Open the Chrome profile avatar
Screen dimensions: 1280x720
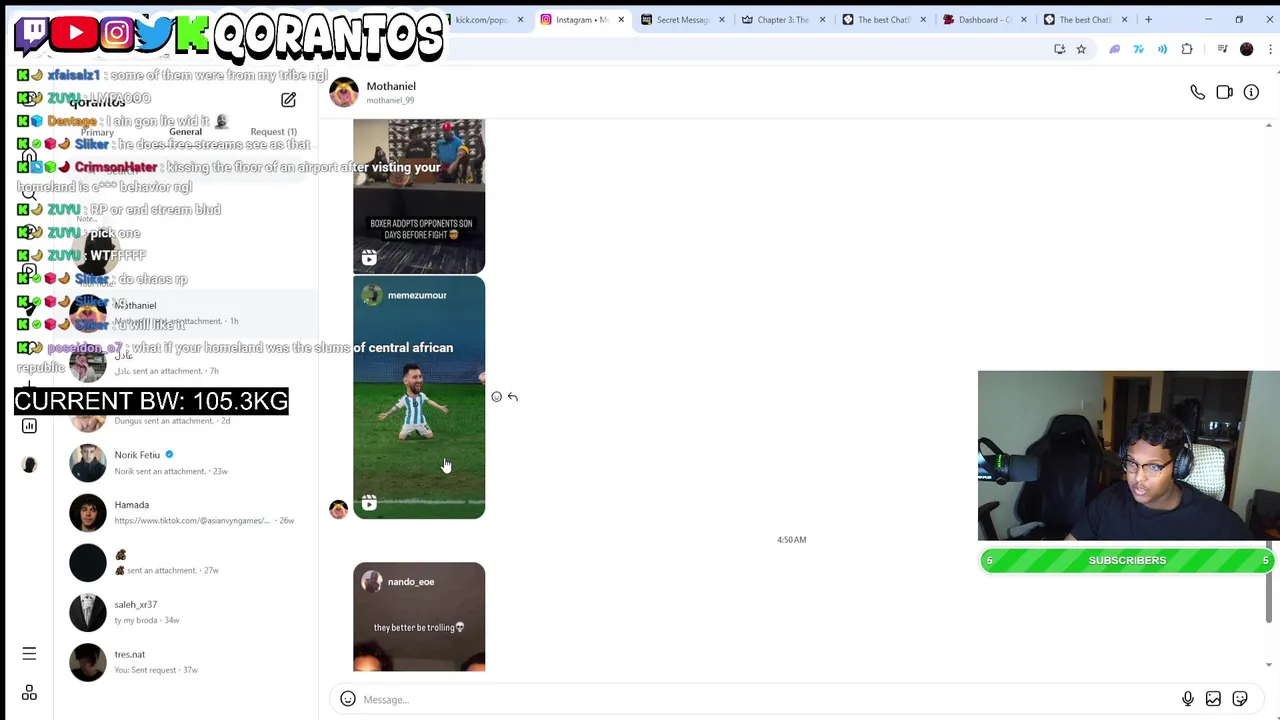click(x=1246, y=49)
